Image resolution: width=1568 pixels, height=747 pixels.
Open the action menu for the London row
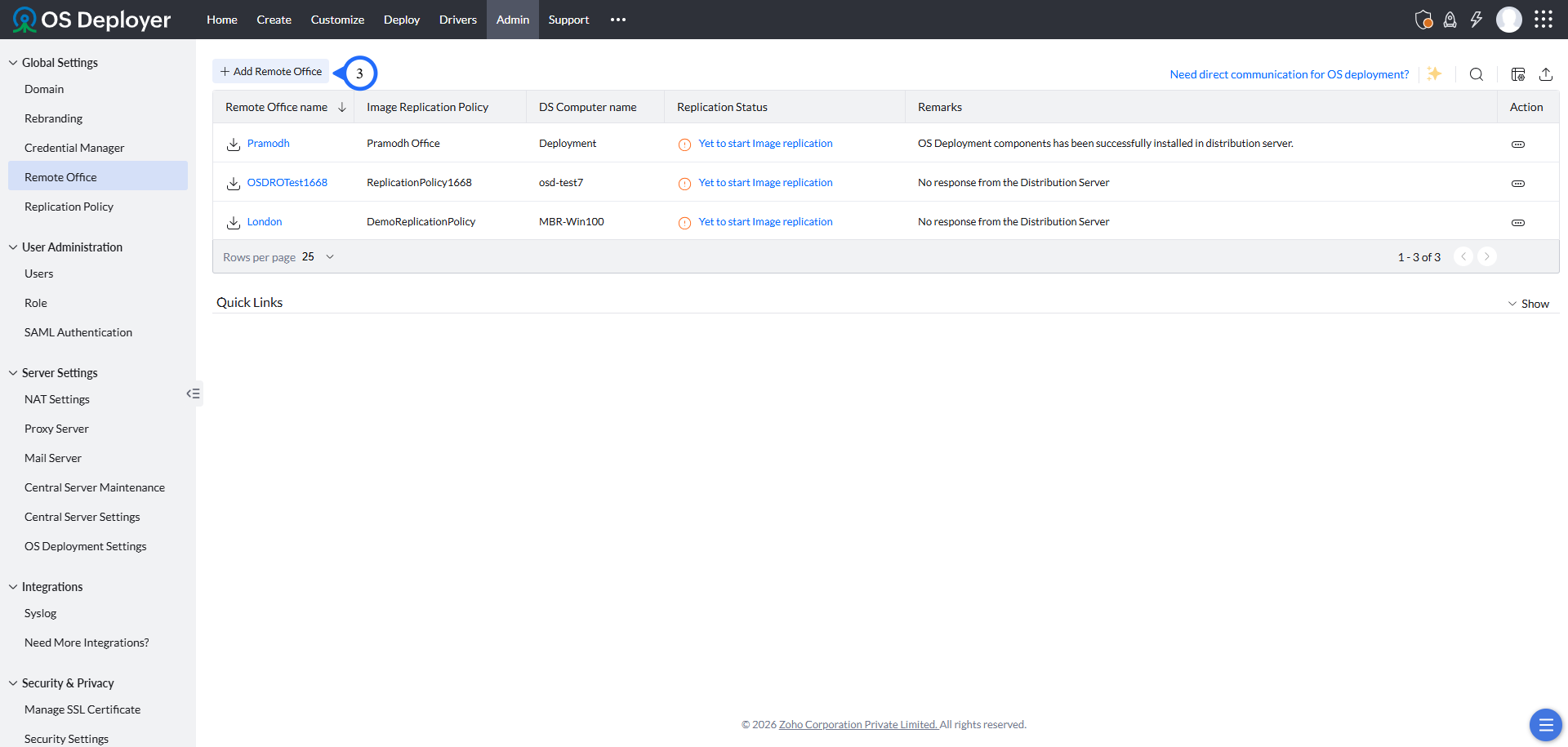pos(1517,222)
